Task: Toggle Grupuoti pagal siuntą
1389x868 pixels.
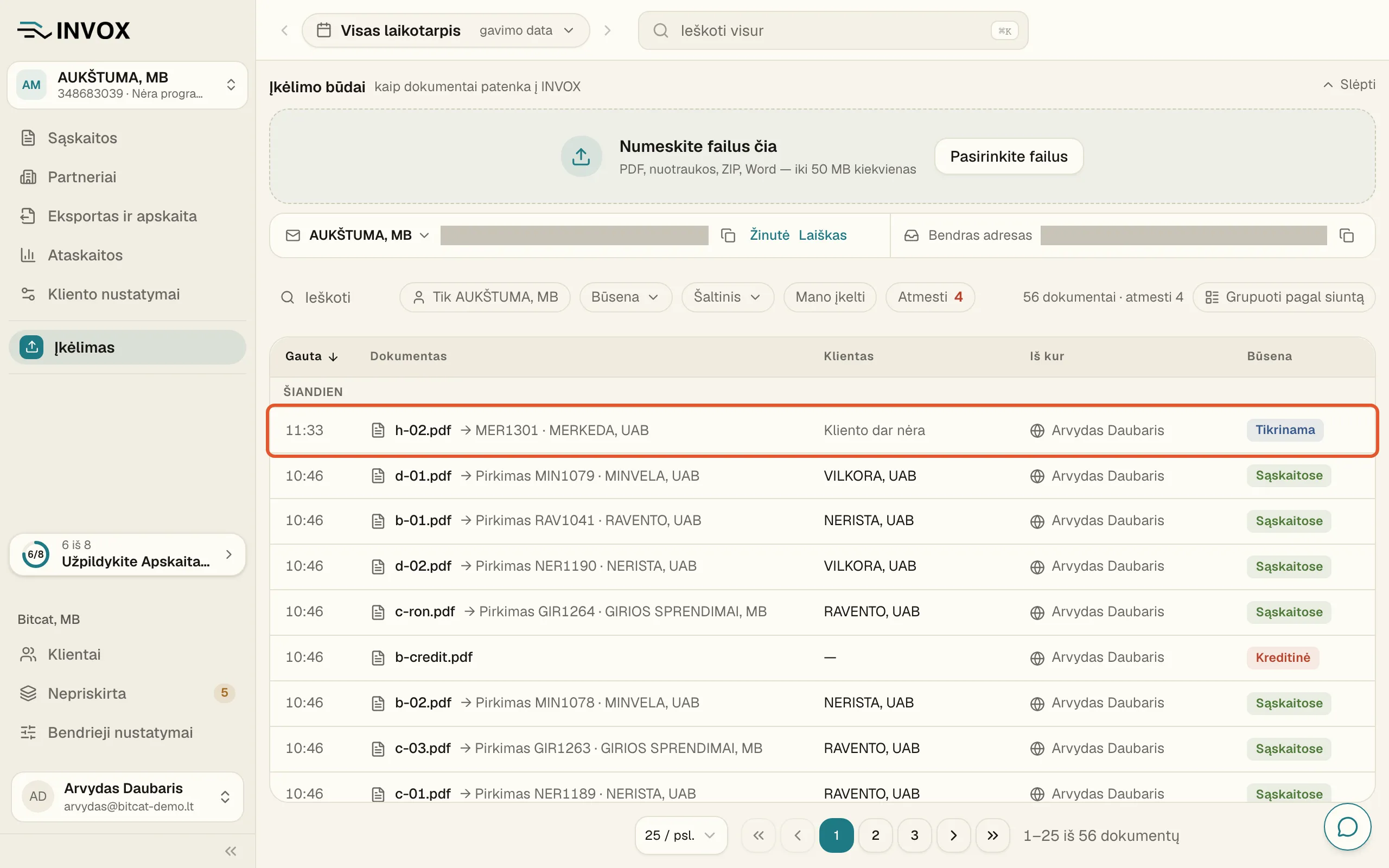Action: (1284, 297)
